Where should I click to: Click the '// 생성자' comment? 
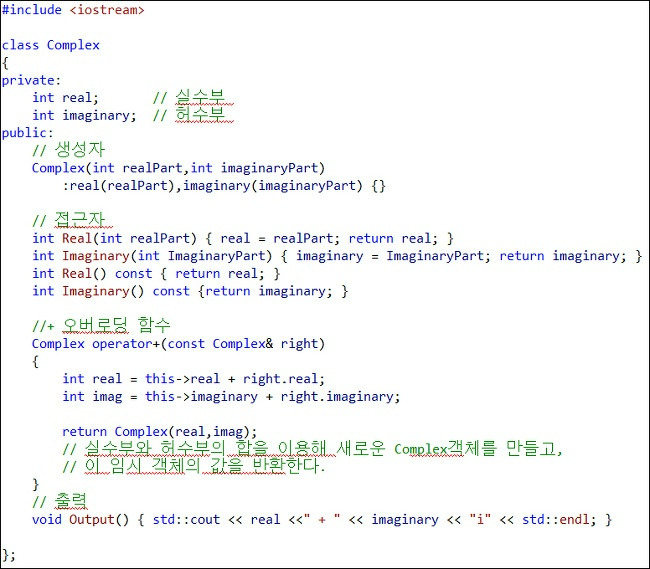(68, 150)
